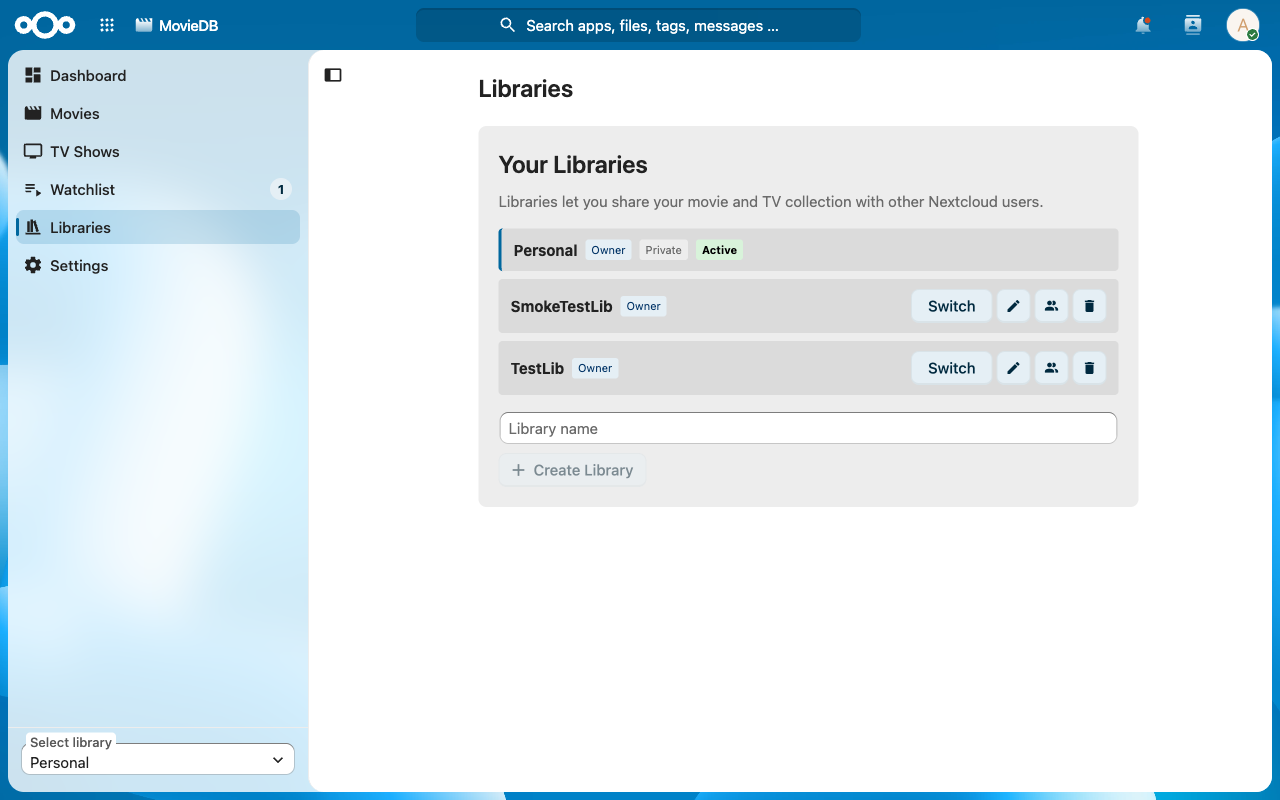Click the Watchlist count badge
1280x800 pixels.
(x=281, y=189)
